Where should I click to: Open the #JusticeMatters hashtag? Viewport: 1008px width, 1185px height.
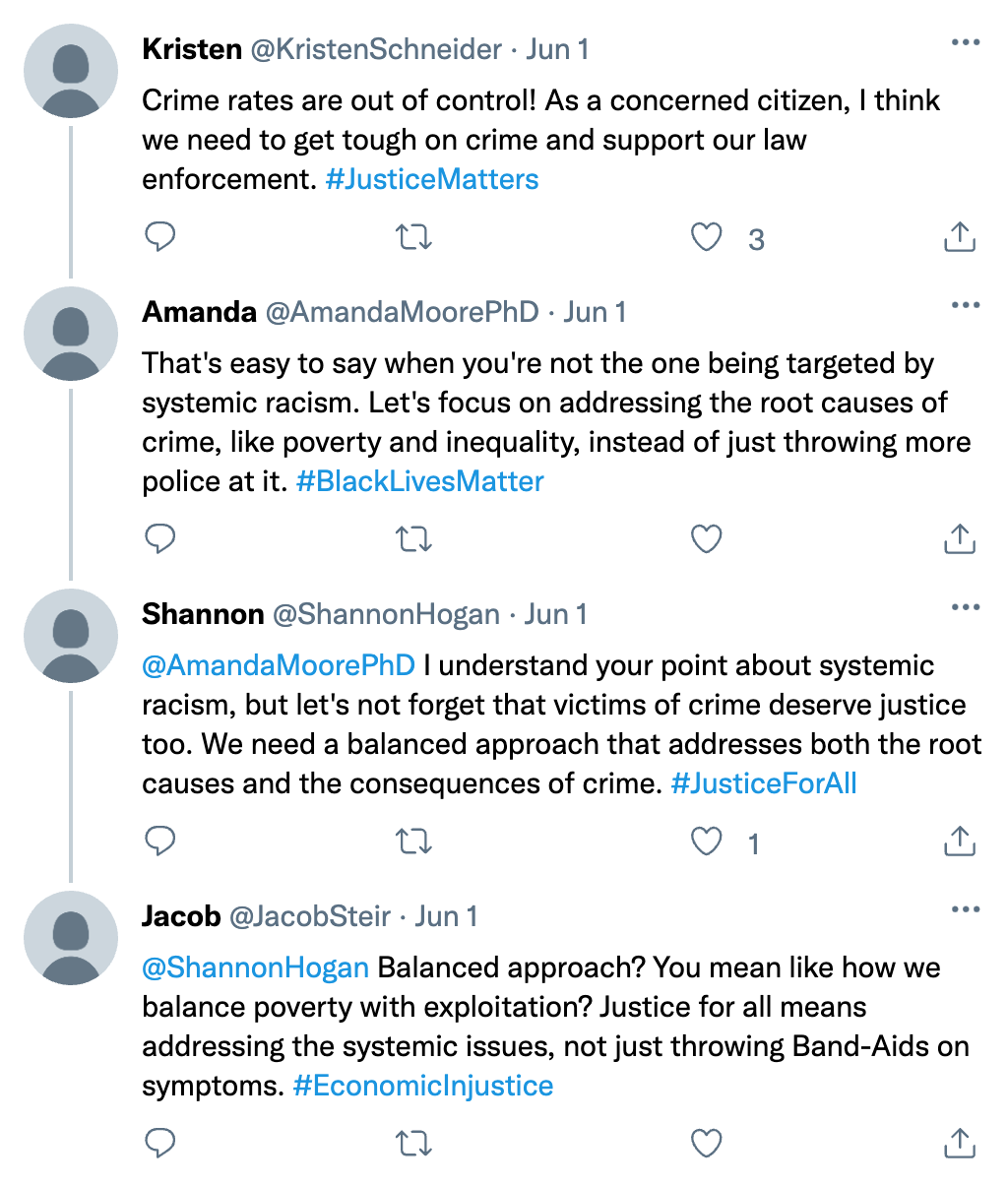point(432,179)
